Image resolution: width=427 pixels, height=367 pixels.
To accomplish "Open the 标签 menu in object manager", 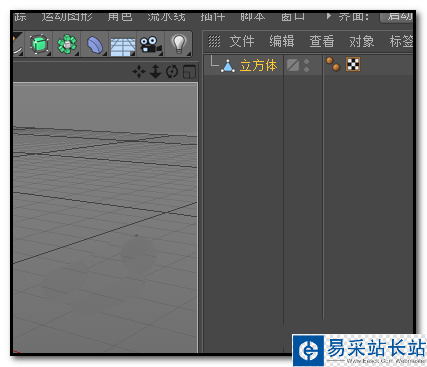I will pyautogui.click(x=401, y=41).
